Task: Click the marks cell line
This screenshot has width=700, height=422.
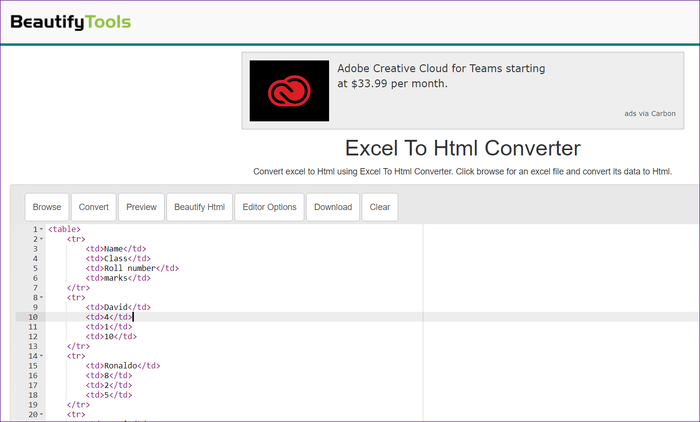Action: 118,278
